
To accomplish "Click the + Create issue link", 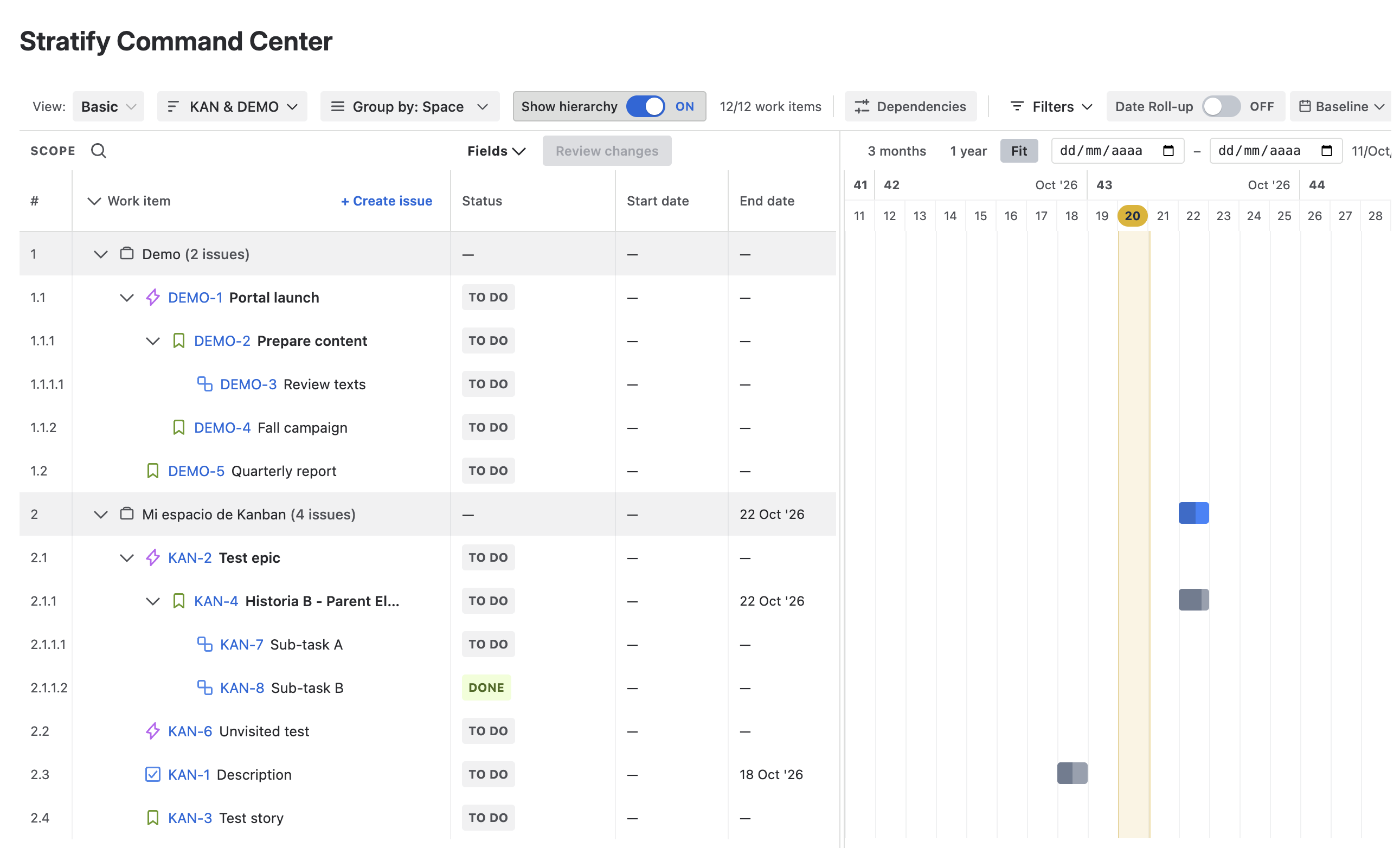I will (387, 201).
